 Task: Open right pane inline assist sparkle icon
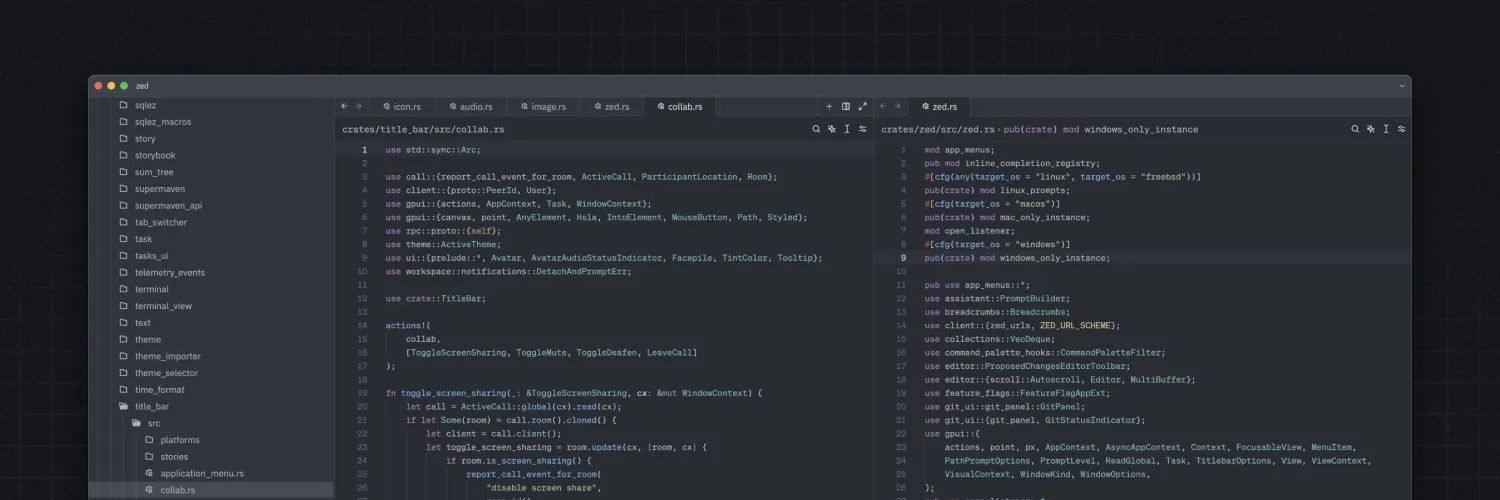coord(1371,129)
